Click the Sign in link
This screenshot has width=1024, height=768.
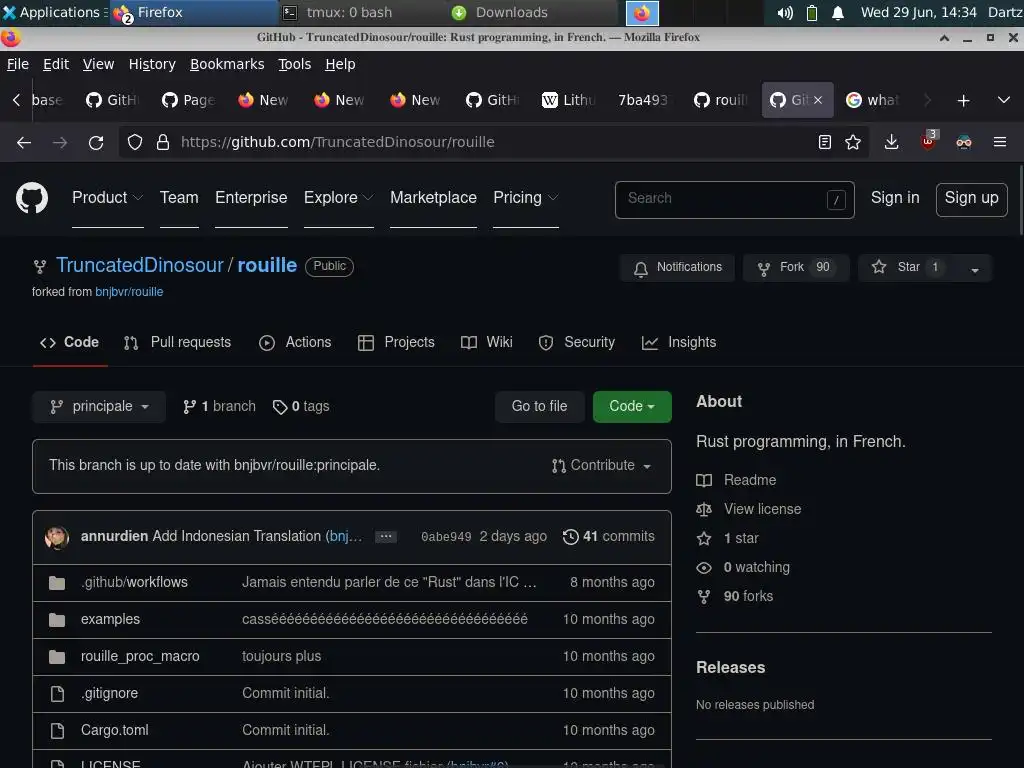(895, 198)
